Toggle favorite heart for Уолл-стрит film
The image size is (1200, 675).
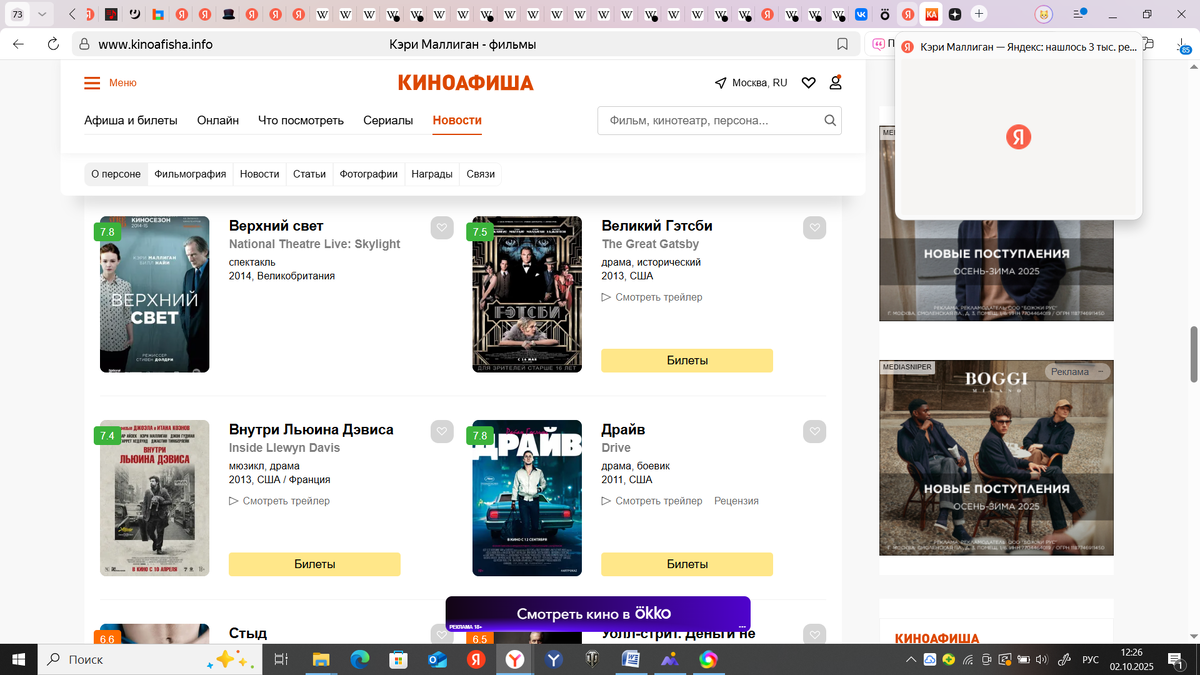pyautogui.click(x=815, y=634)
